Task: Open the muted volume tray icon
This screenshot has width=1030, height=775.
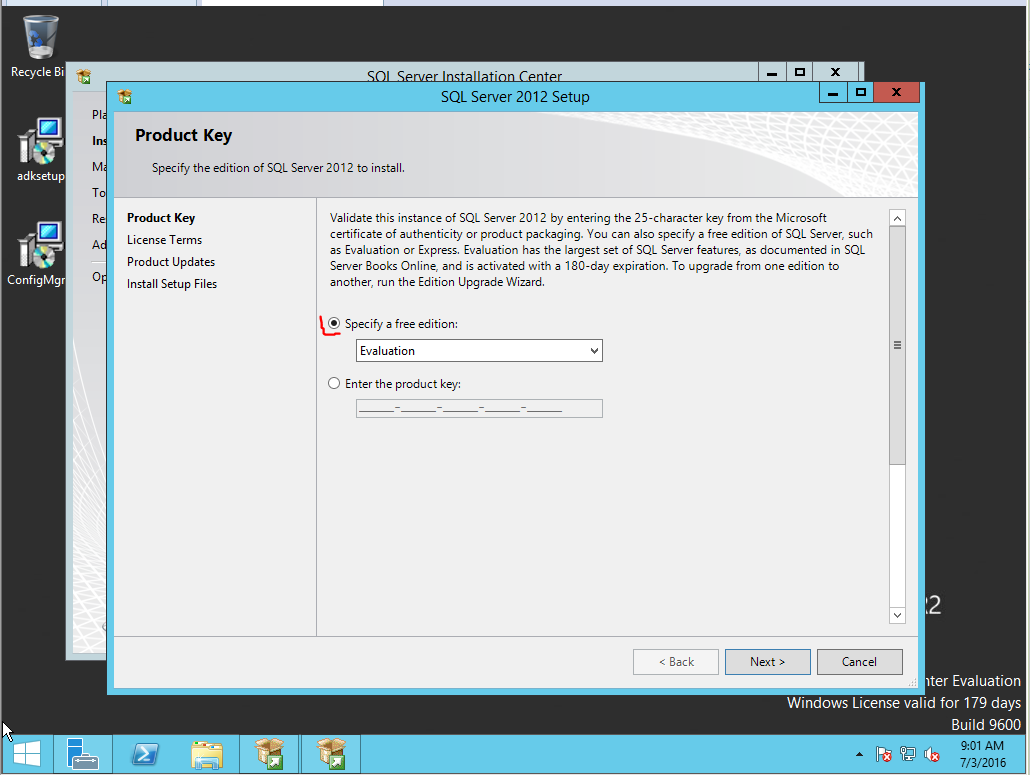Action: [x=931, y=755]
